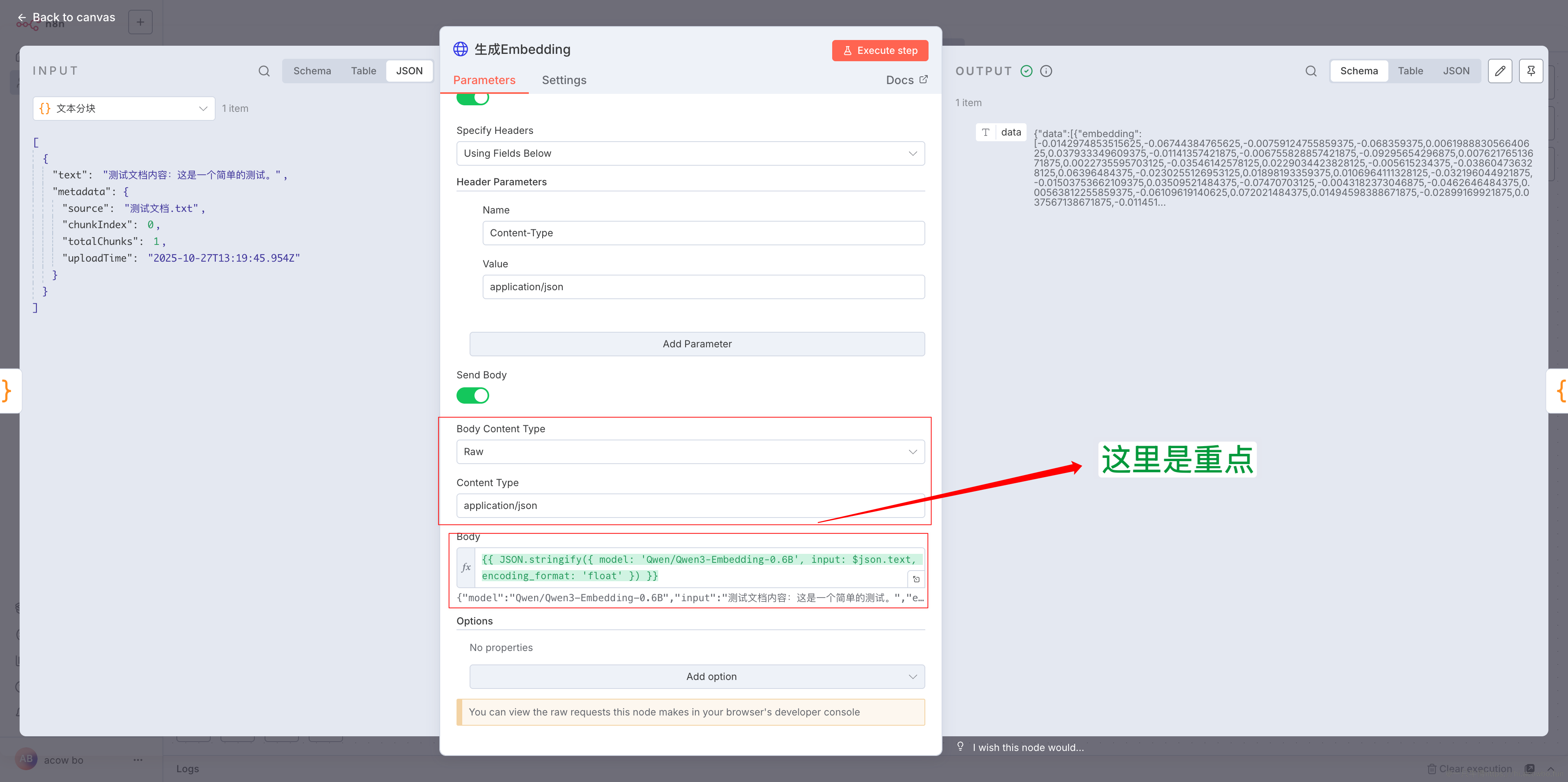The image size is (1568, 782).
Task: Click the pin output data icon
Action: point(1530,71)
